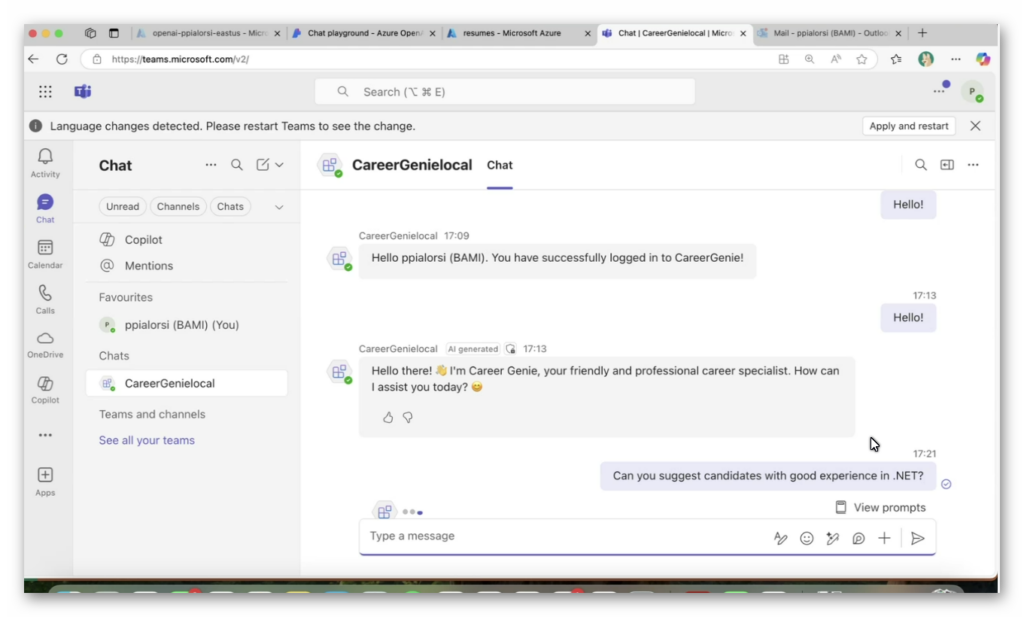1024x617 pixels.
Task: Open Chat list more options ellipsis
Action: click(210, 165)
